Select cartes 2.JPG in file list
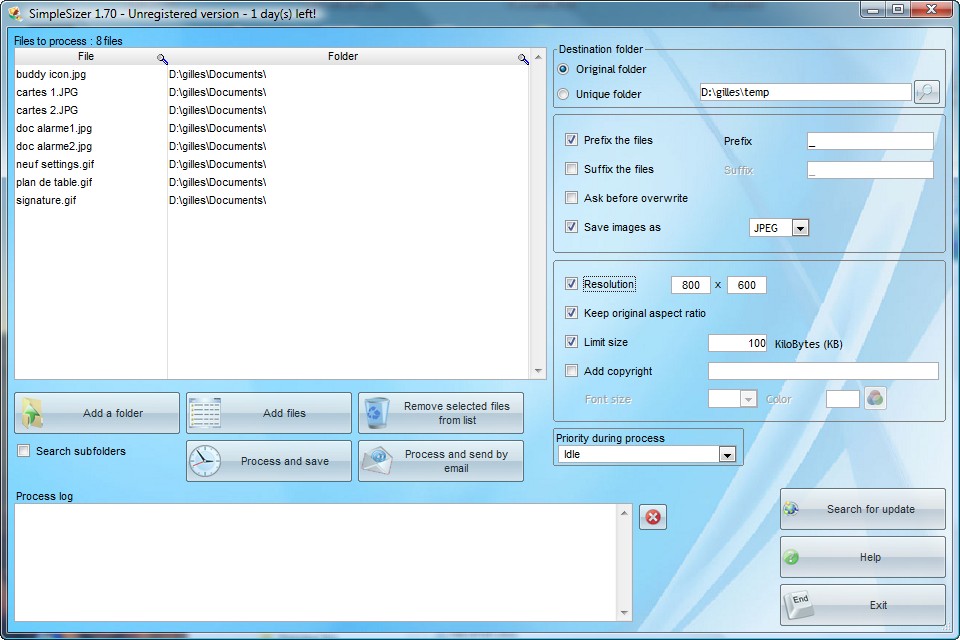Image resolution: width=960 pixels, height=640 pixels. [x=47, y=110]
